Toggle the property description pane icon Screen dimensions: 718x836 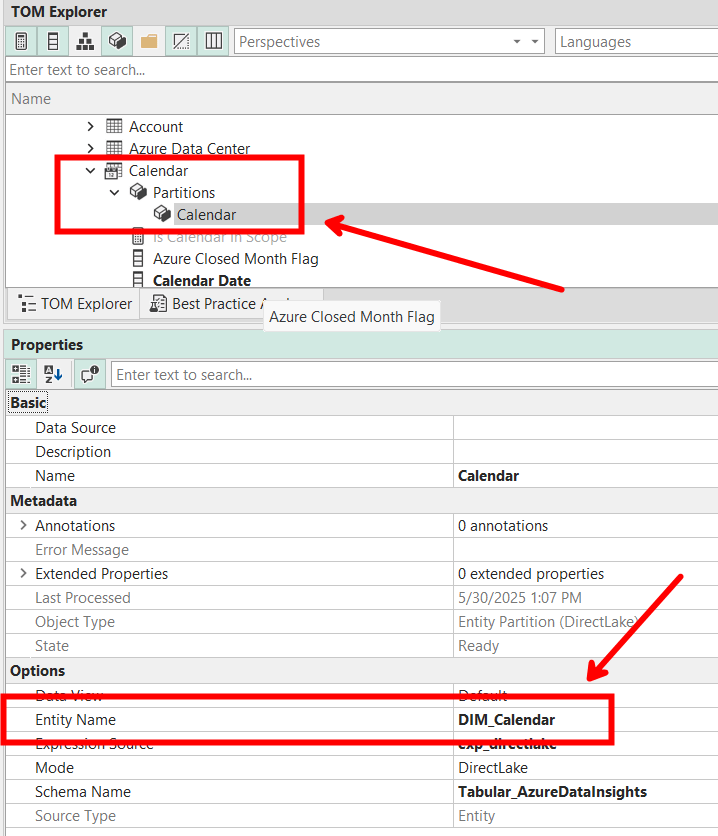(89, 375)
